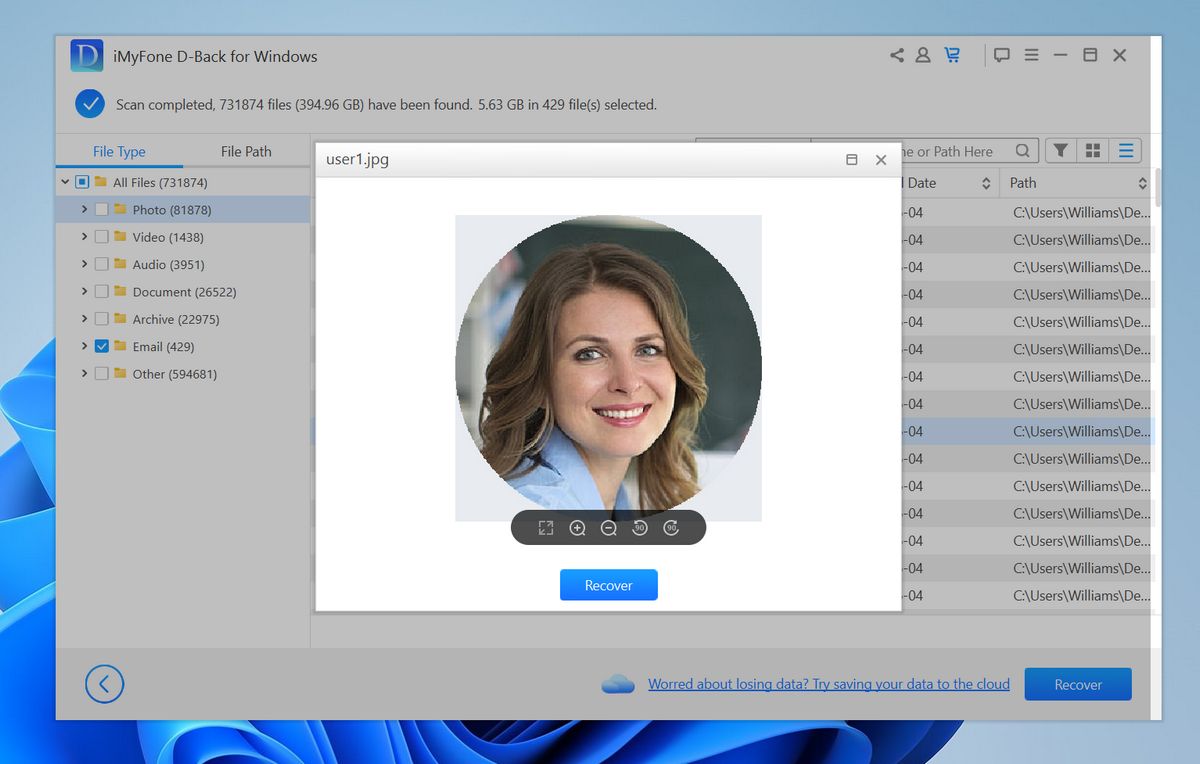Check the Document category checkbox
Image resolution: width=1200 pixels, height=764 pixels.
(102, 292)
